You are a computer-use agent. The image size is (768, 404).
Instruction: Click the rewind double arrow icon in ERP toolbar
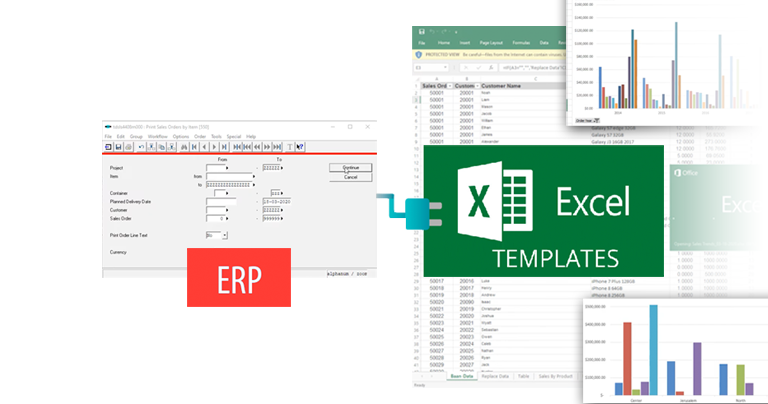(x=257, y=147)
